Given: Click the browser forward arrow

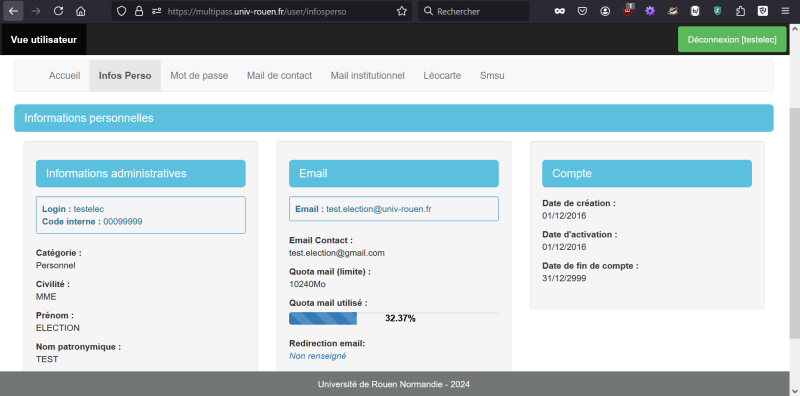Looking at the screenshot, I should 36,11.
